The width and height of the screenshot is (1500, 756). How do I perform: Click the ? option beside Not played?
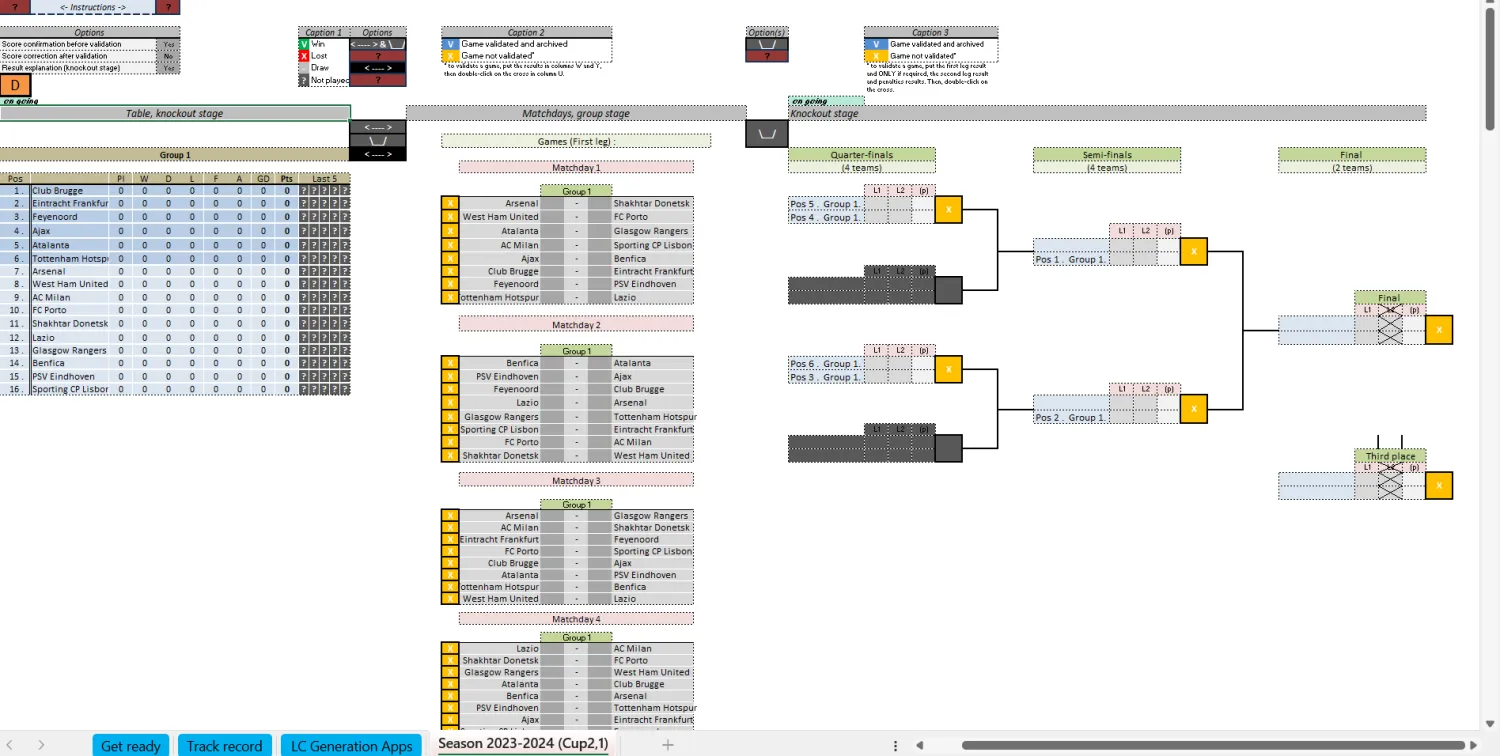(377, 80)
